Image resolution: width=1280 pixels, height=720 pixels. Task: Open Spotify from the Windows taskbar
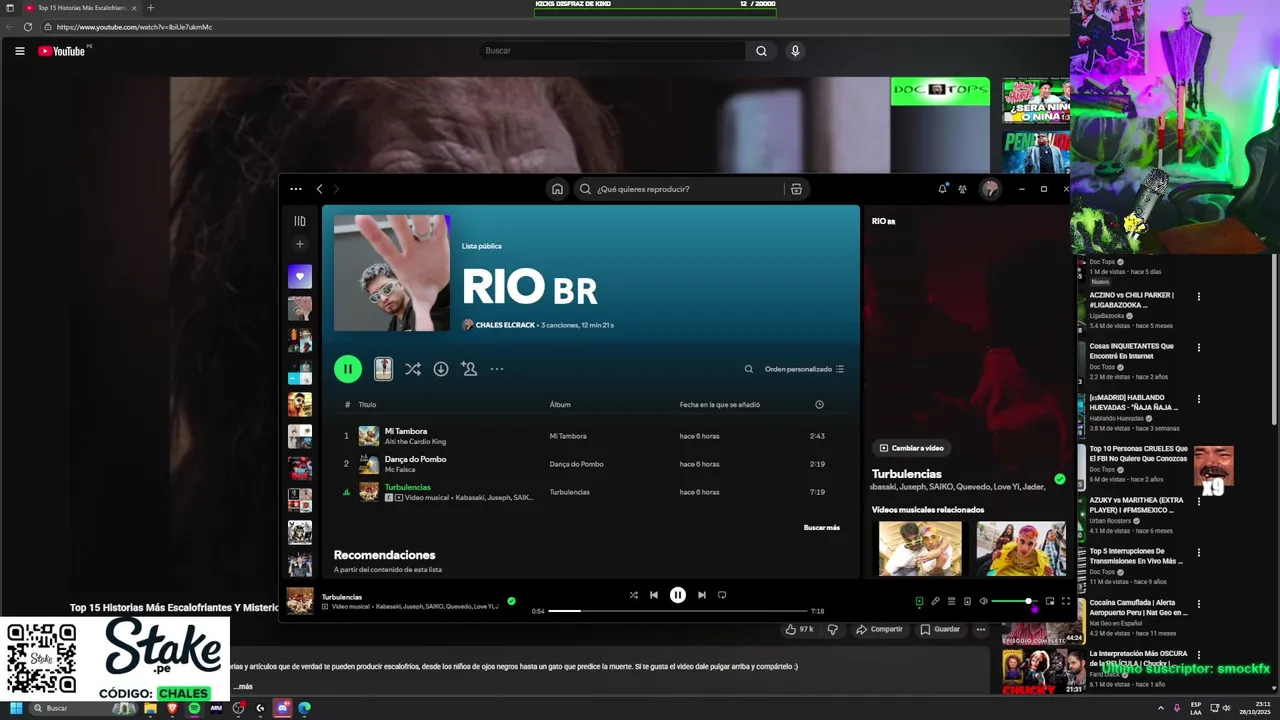coord(194,708)
